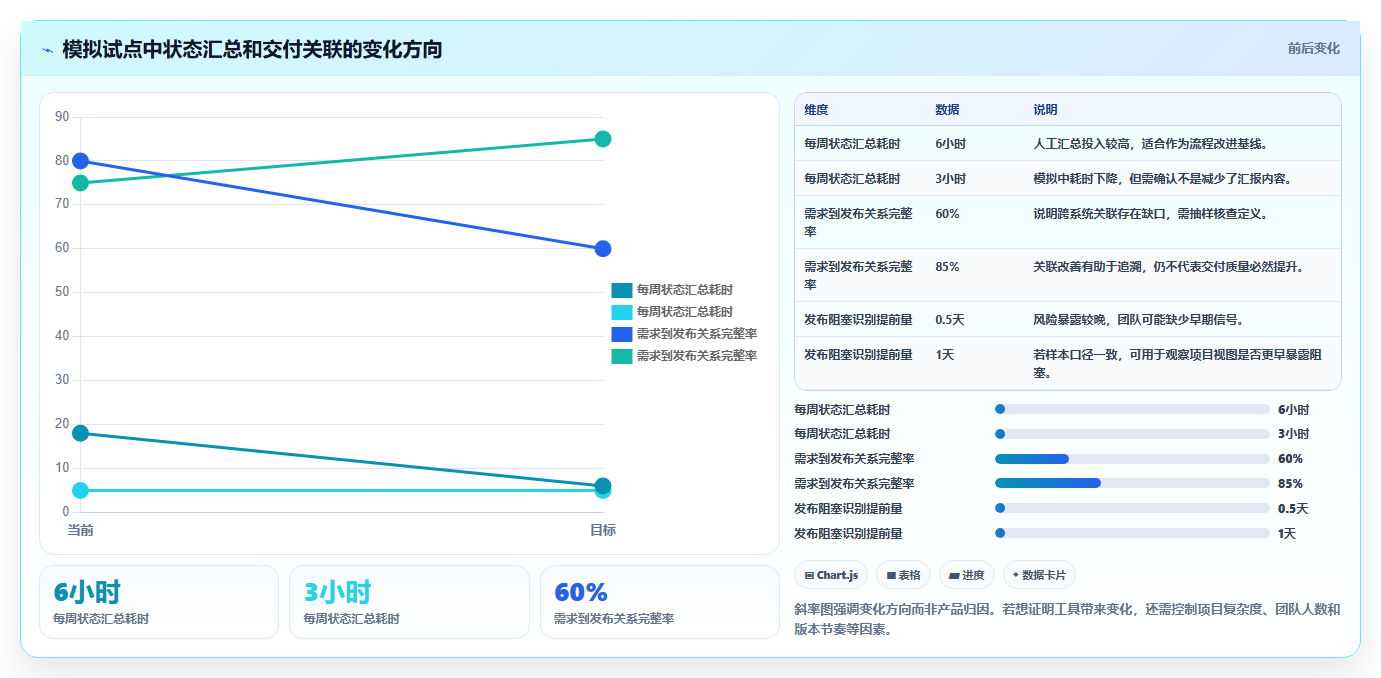Toggle green 需求到发布关系完整率 legend swatch

tap(622, 356)
